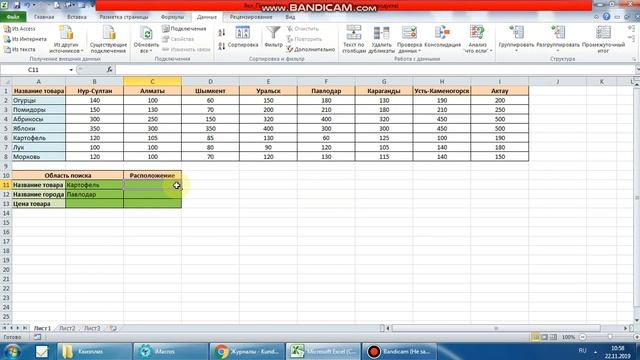Click cell B11 containing 'Картофель'
The width and height of the screenshot is (640, 360).
(x=94, y=185)
